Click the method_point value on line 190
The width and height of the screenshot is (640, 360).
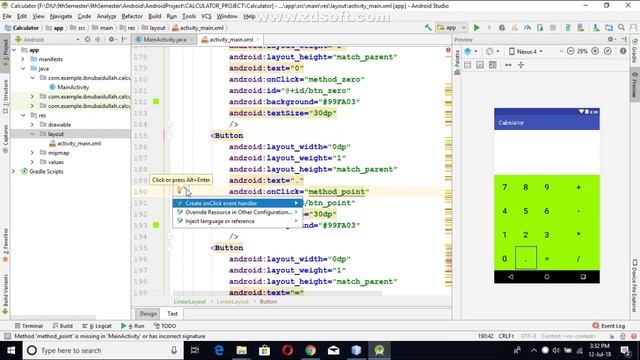click(x=336, y=192)
